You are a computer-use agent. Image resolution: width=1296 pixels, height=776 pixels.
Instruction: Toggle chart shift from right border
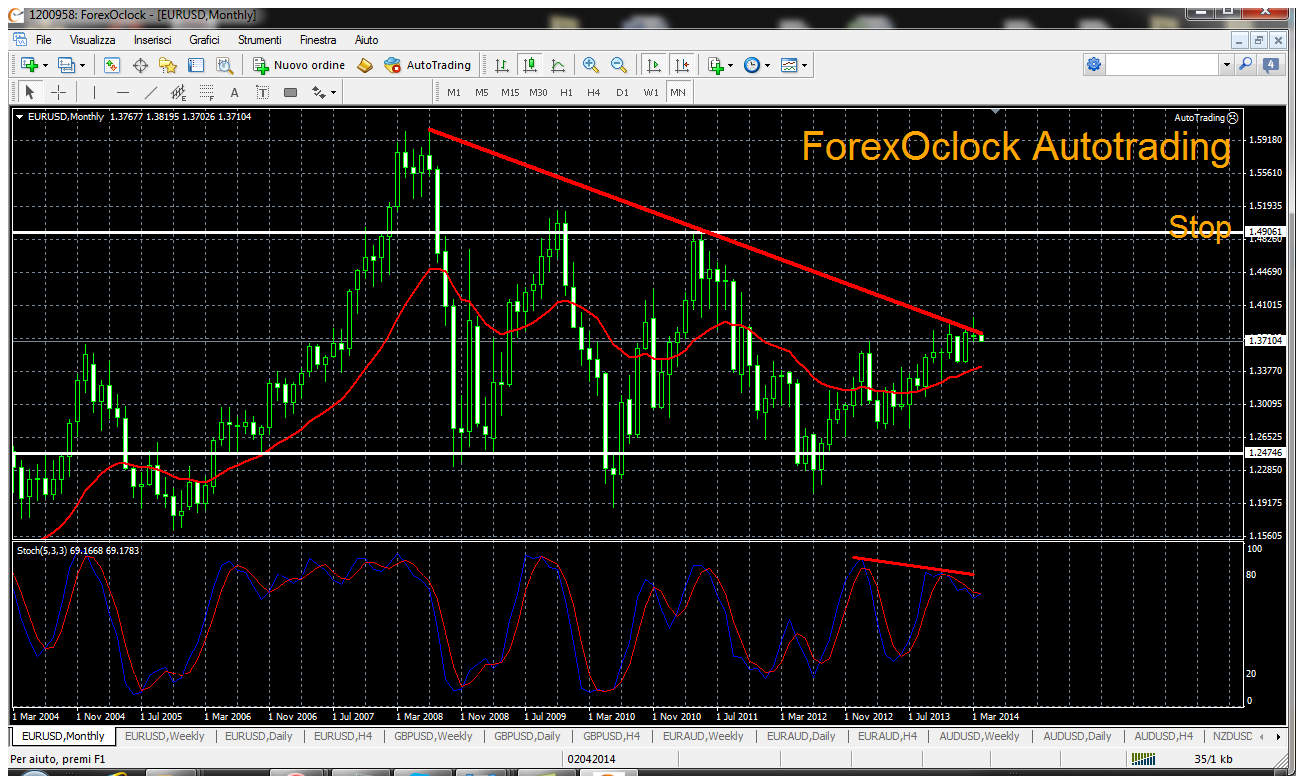point(682,65)
